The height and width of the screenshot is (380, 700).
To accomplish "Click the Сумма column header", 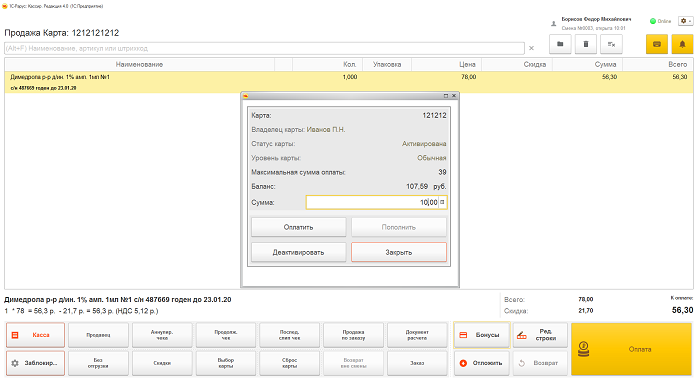I will [x=588, y=64].
